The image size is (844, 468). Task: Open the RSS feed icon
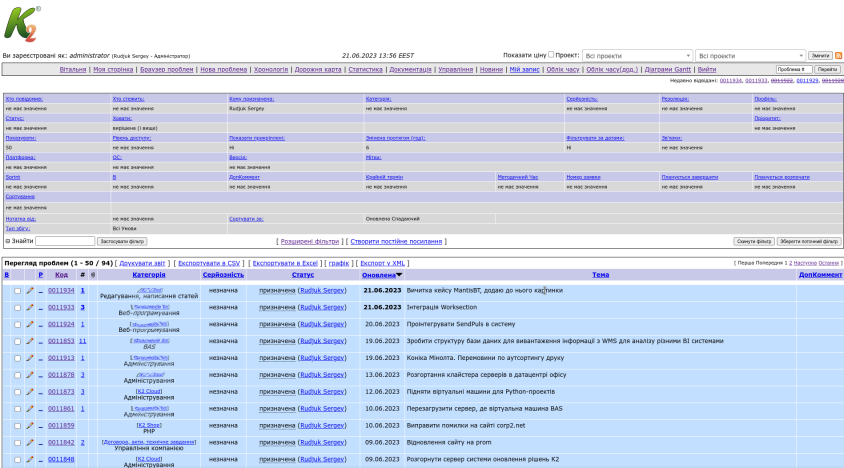(x=838, y=55)
